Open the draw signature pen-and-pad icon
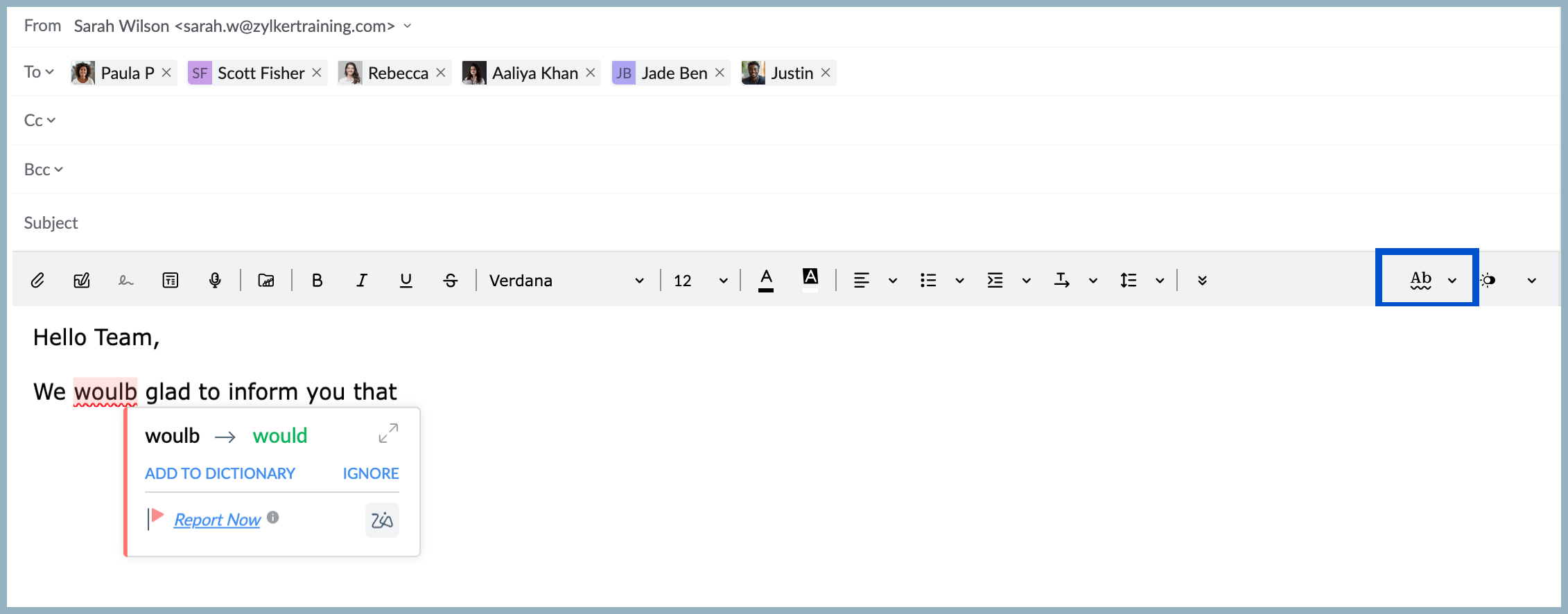 pyautogui.click(x=82, y=280)
